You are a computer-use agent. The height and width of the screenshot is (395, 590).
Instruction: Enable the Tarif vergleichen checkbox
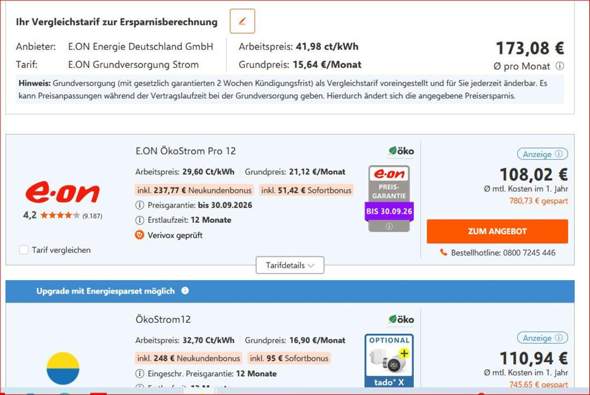tap(23, 250)
